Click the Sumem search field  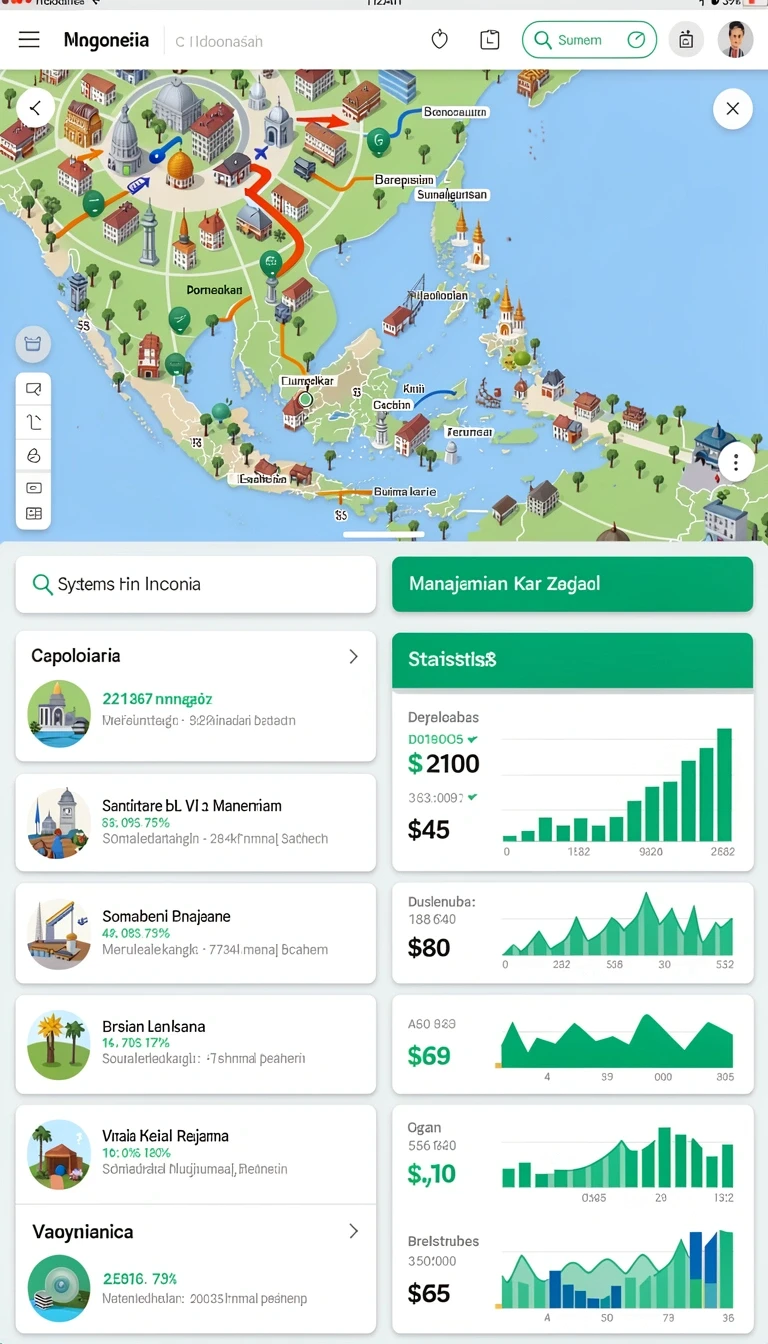tap(589, 40)
